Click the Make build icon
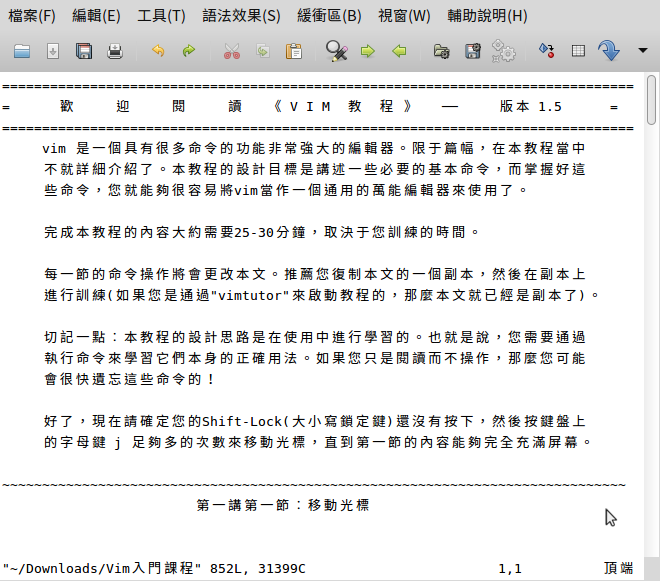660x581 pixels. (547, 51)
